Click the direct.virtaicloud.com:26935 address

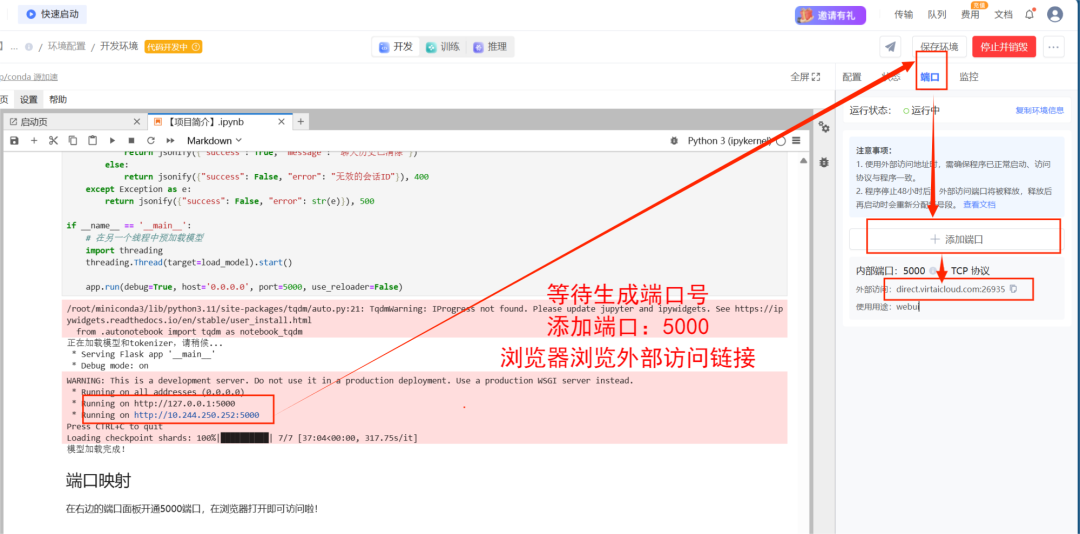coord(951,289)
